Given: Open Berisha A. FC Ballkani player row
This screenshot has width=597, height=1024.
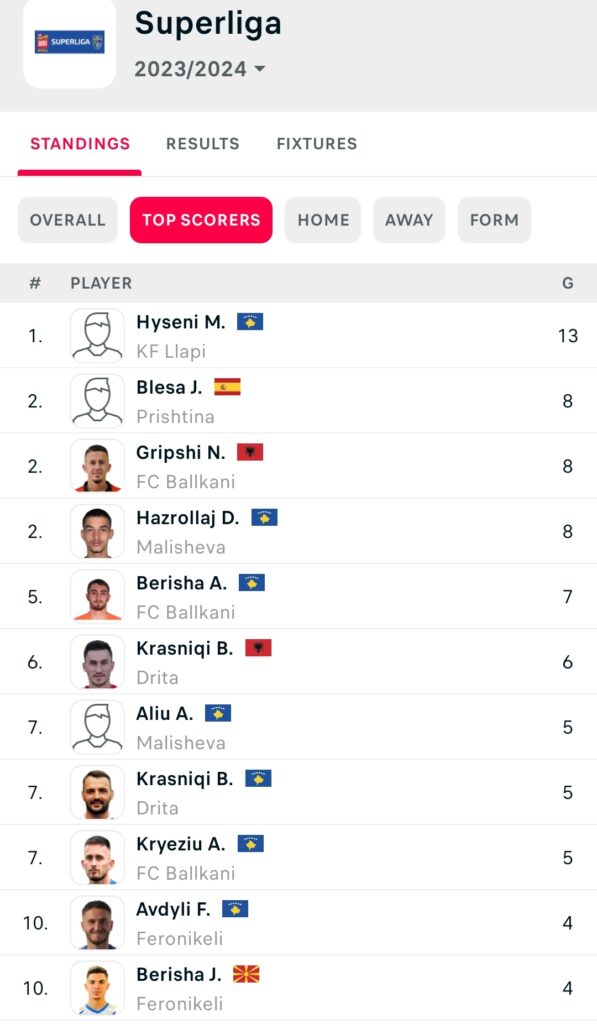Looking at the screenshot, I should tap(298, 596).
